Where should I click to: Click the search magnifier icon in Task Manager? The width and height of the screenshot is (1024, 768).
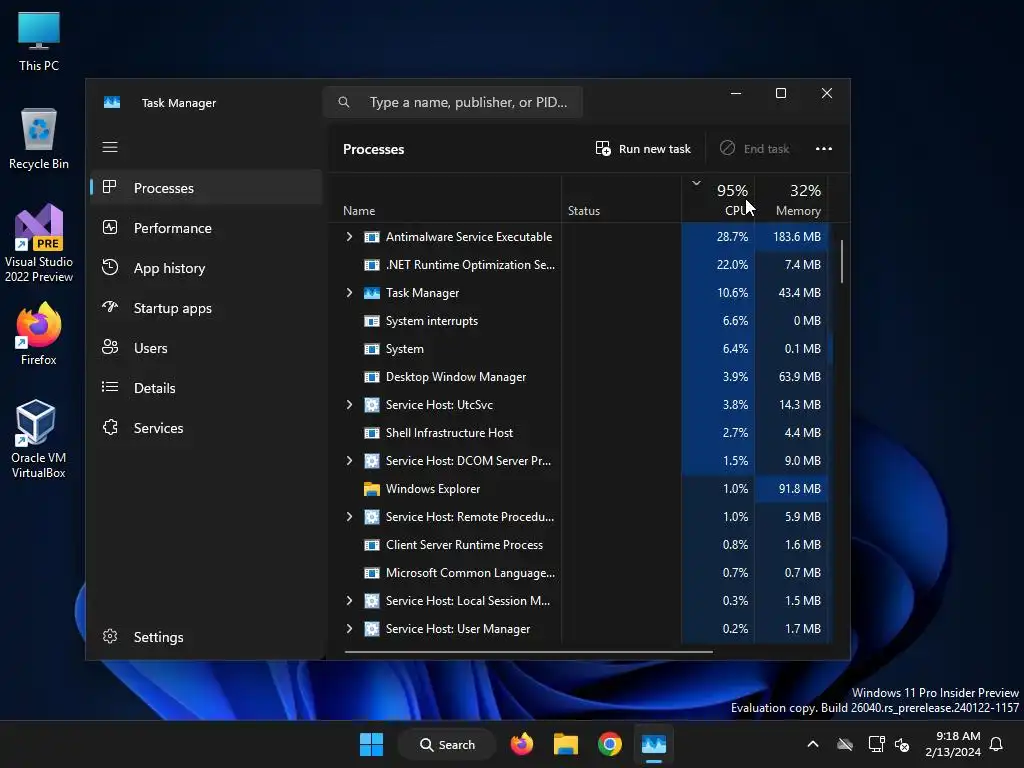[344, 102]
